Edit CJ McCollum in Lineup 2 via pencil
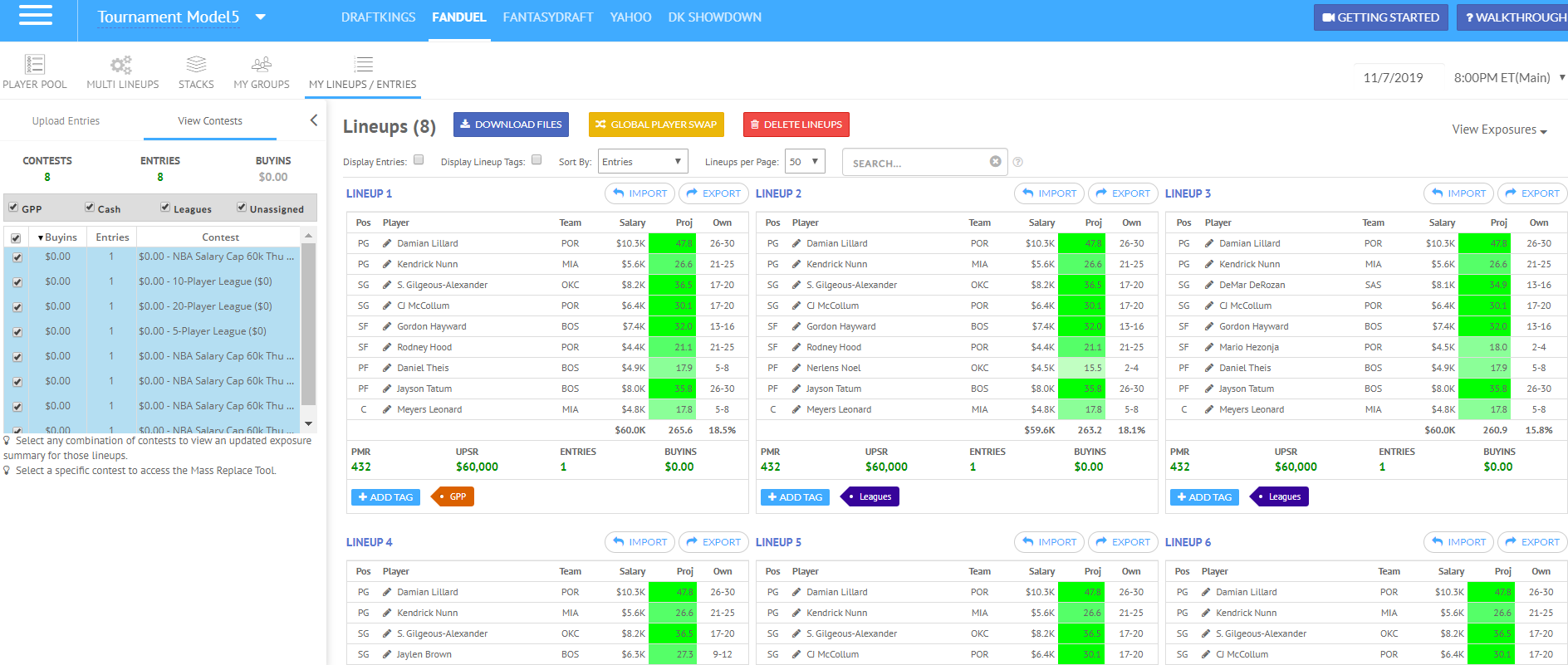The width and height of the screenshot is (1568, 665). [x=796, y=306]
